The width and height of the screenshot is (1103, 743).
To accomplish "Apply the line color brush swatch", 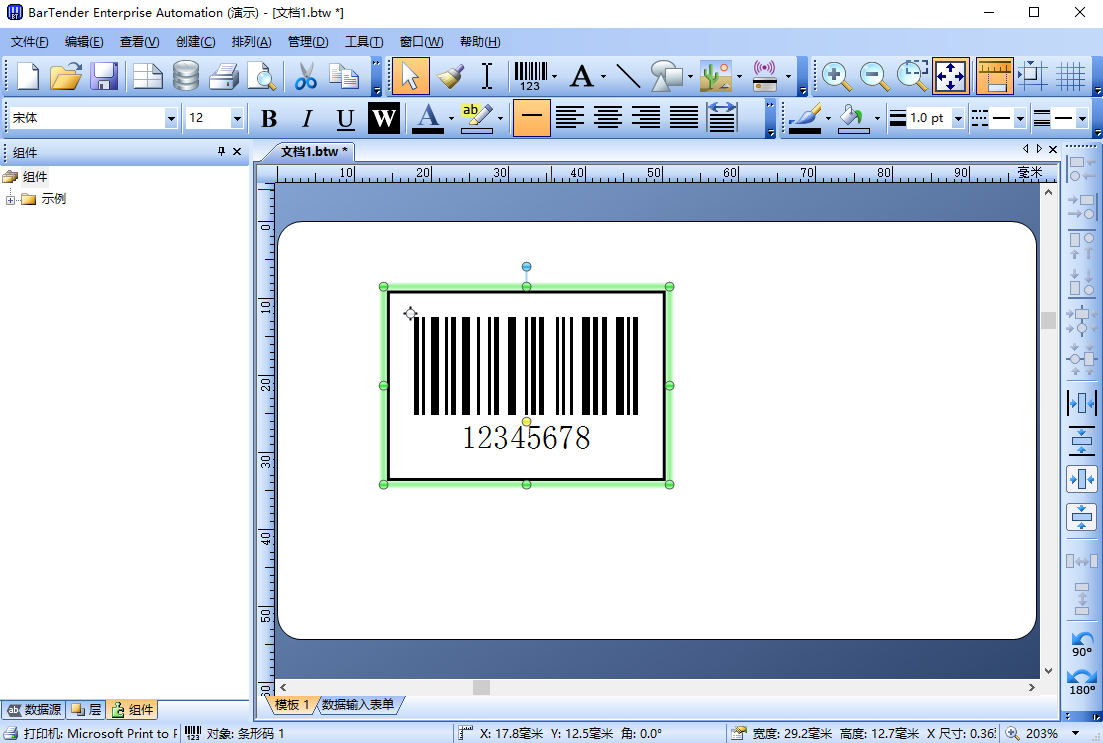I will click(x=805, y=118).
